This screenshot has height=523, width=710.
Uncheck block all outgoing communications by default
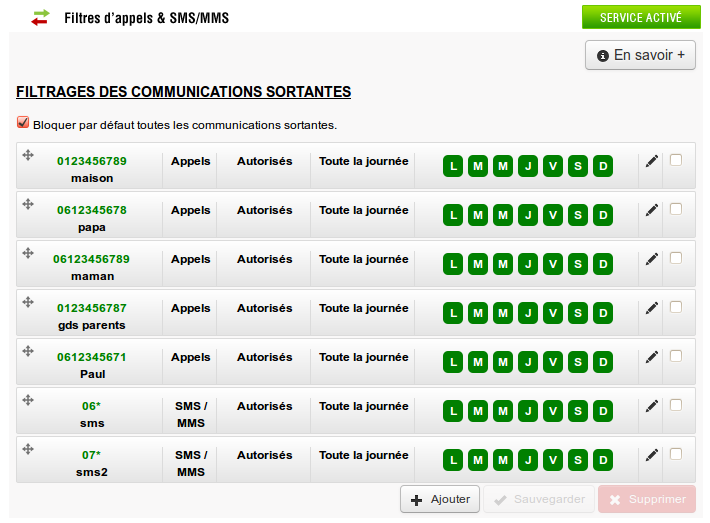click(x=23, y=124)
